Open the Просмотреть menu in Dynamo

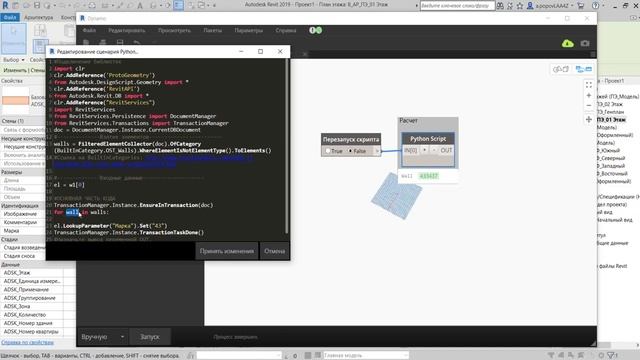[174, 30]
